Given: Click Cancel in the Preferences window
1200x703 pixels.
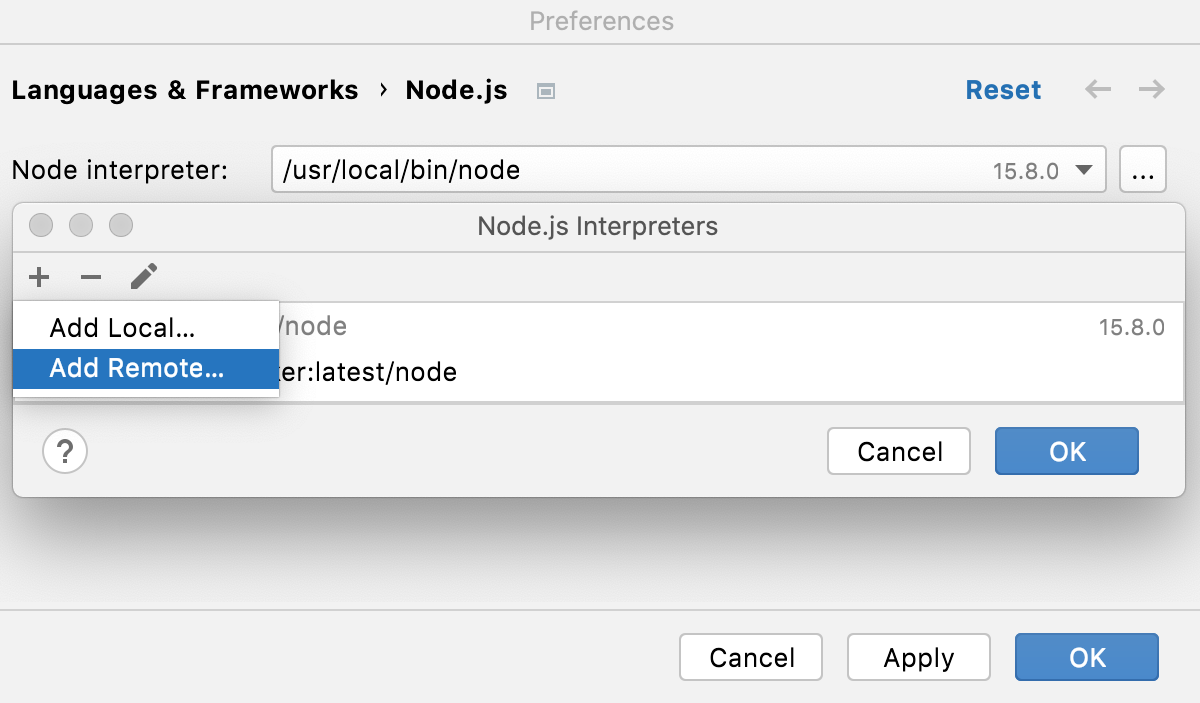Looking at the screenshot, I should click(750, 657).
